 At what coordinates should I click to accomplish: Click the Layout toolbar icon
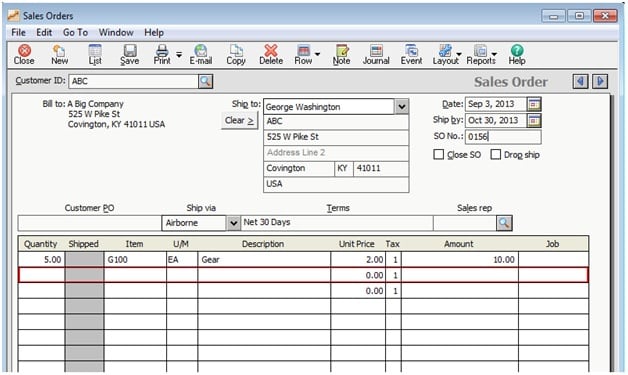[x=445, y=54]
